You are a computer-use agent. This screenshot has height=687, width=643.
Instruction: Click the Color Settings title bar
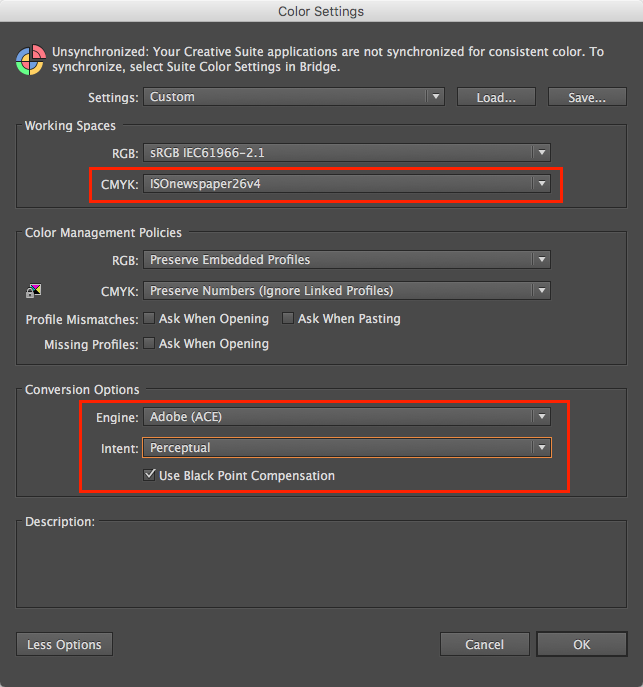point(321,11)
